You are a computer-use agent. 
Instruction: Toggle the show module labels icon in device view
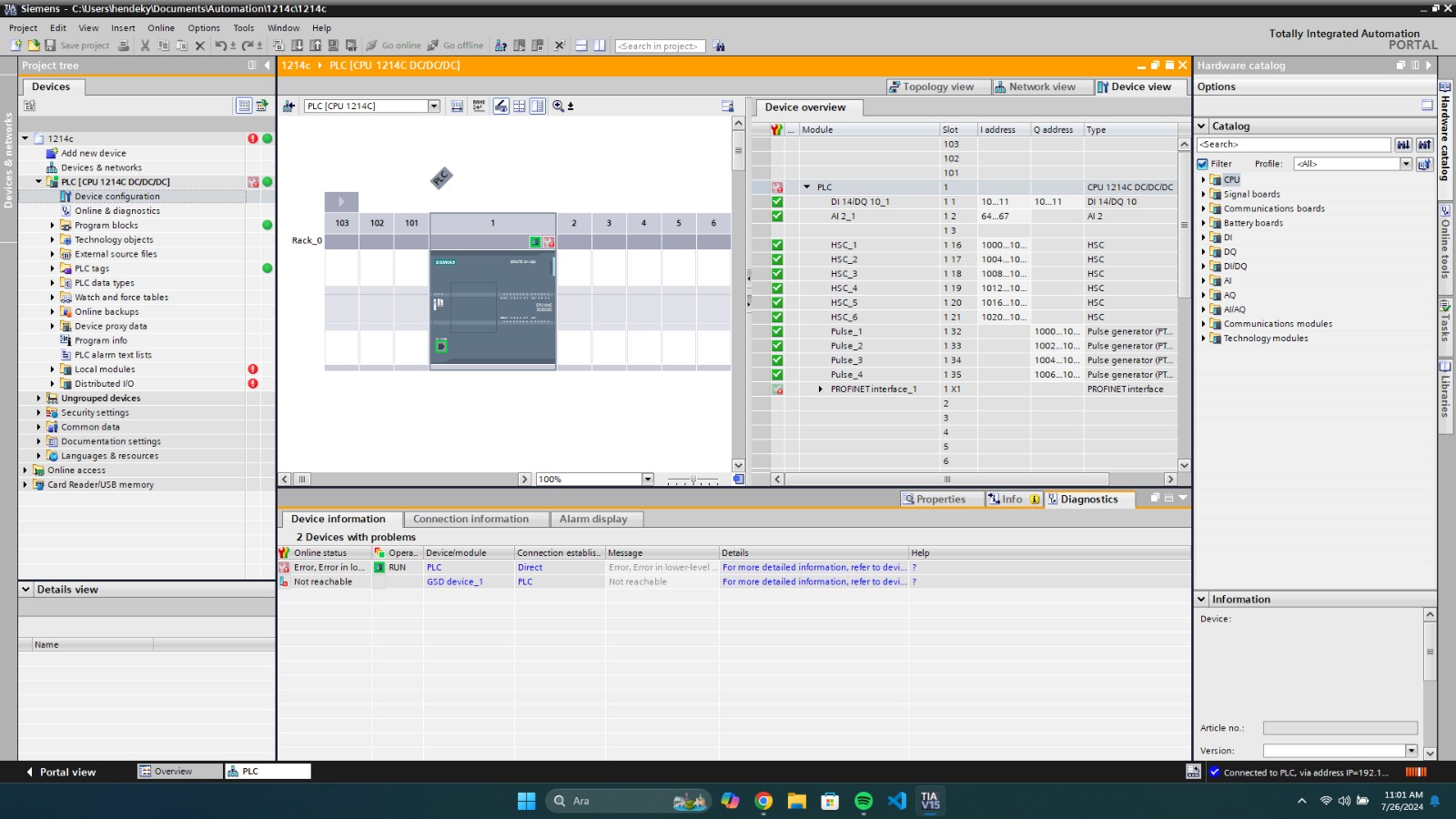click(500, 106)
